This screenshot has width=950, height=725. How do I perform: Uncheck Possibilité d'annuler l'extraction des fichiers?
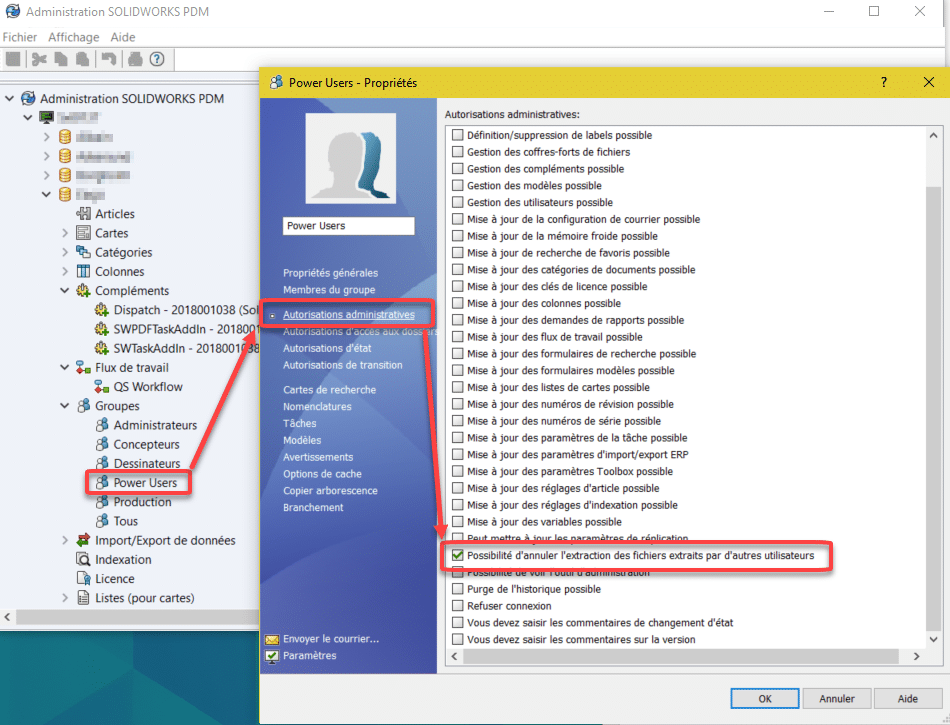click(457, 555)
